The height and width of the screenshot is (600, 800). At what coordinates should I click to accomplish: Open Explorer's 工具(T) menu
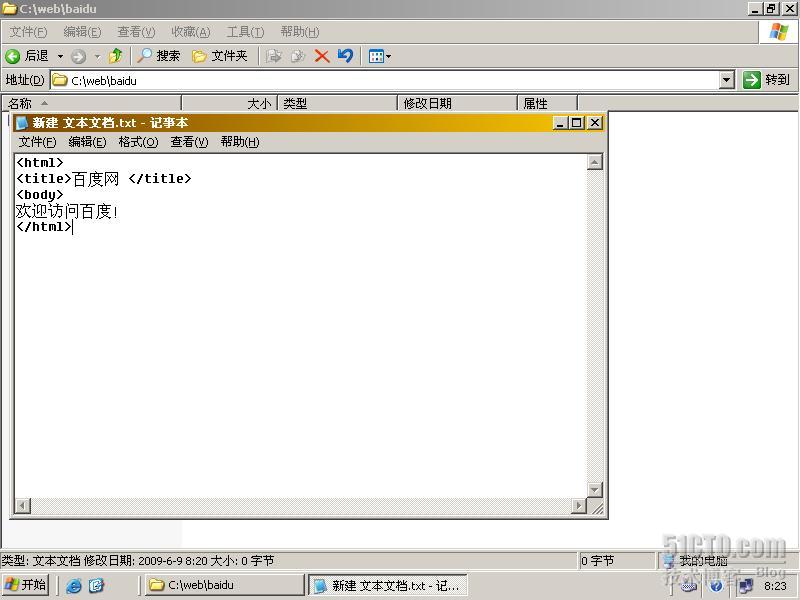tap(245, 32)
